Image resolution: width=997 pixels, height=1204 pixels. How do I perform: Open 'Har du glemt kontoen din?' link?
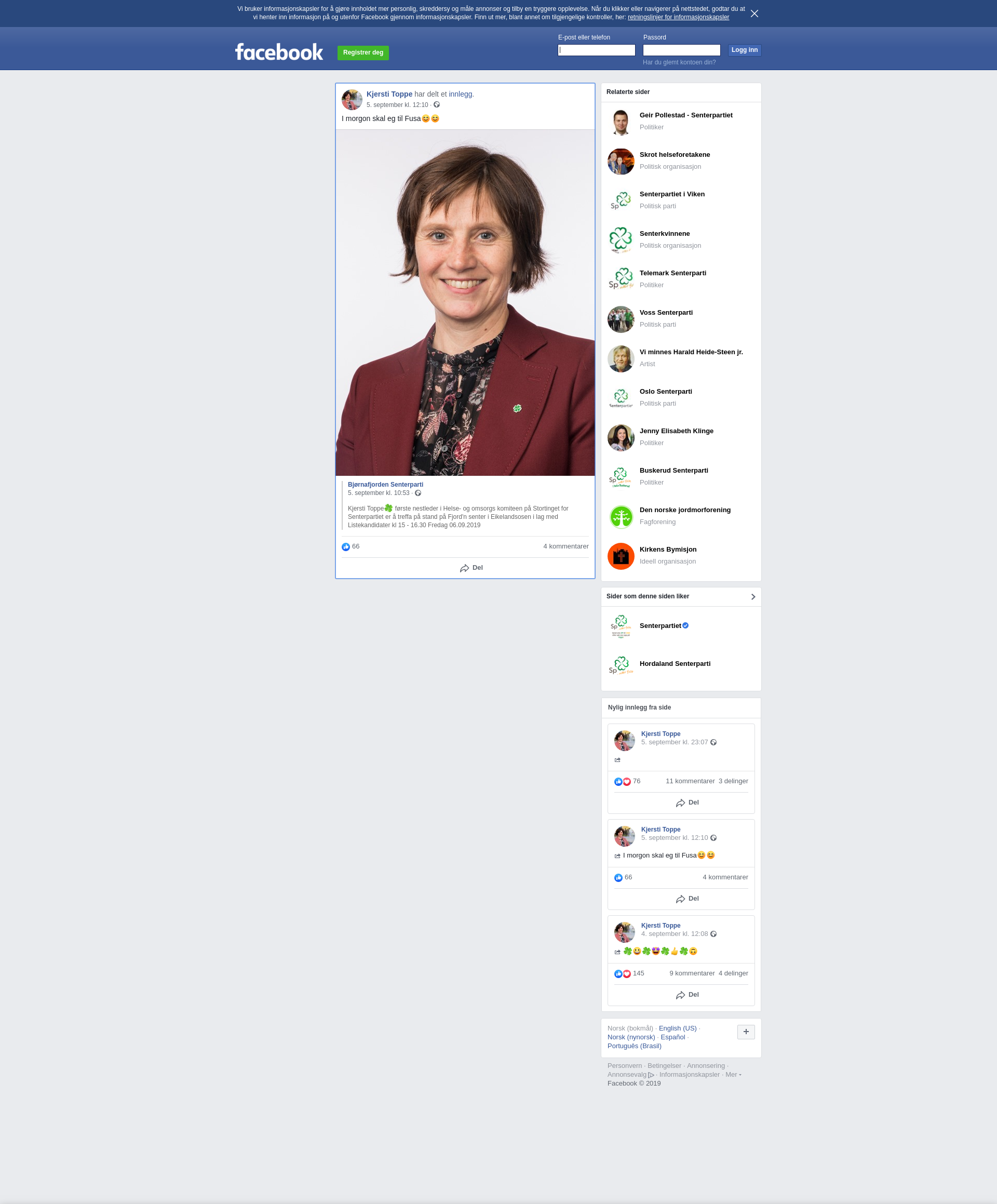679,62
